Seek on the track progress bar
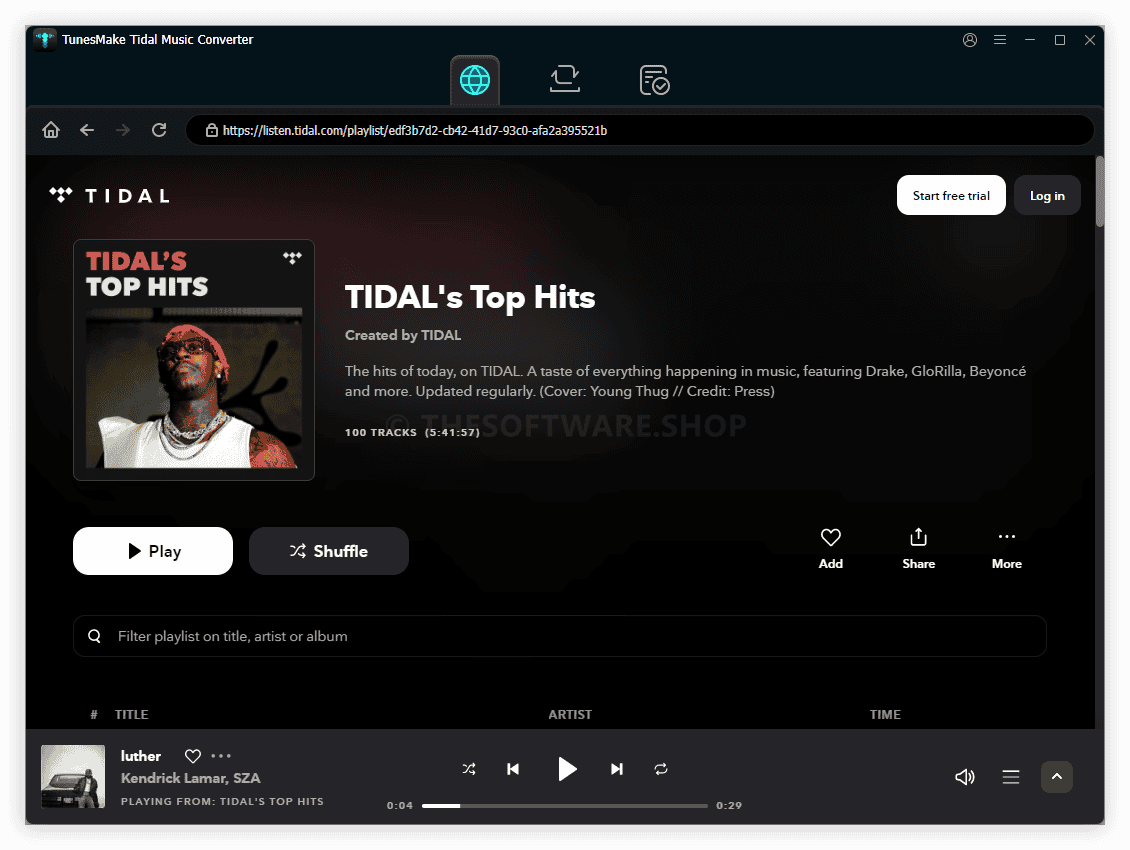 [x=564, y=805]
